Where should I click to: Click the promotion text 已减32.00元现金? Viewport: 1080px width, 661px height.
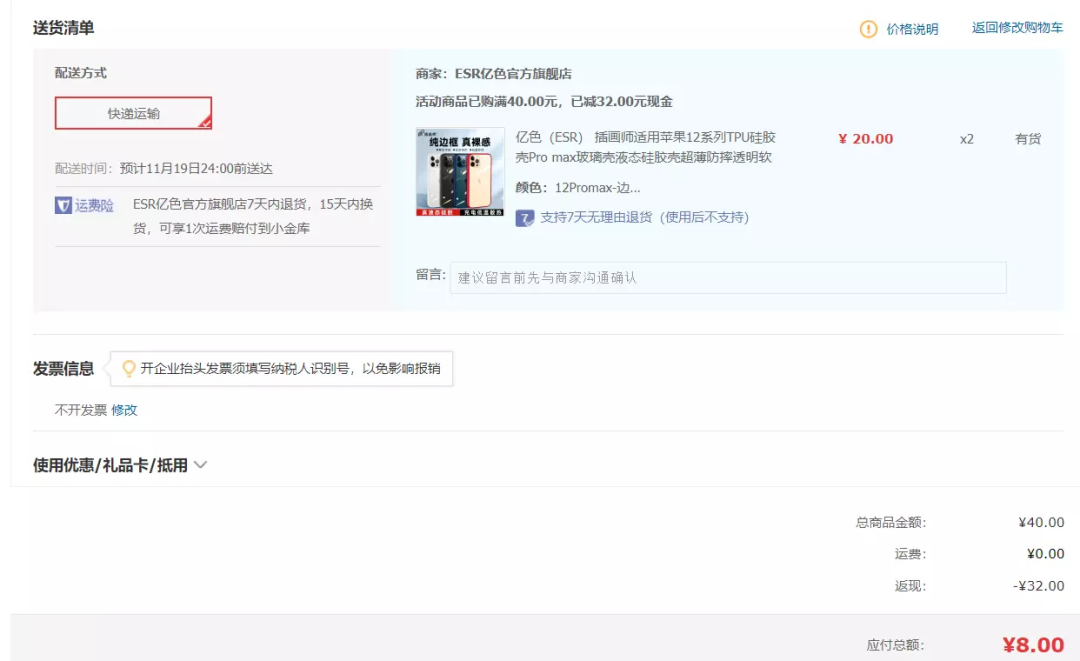pyautogui.click(x=622, y=101)
